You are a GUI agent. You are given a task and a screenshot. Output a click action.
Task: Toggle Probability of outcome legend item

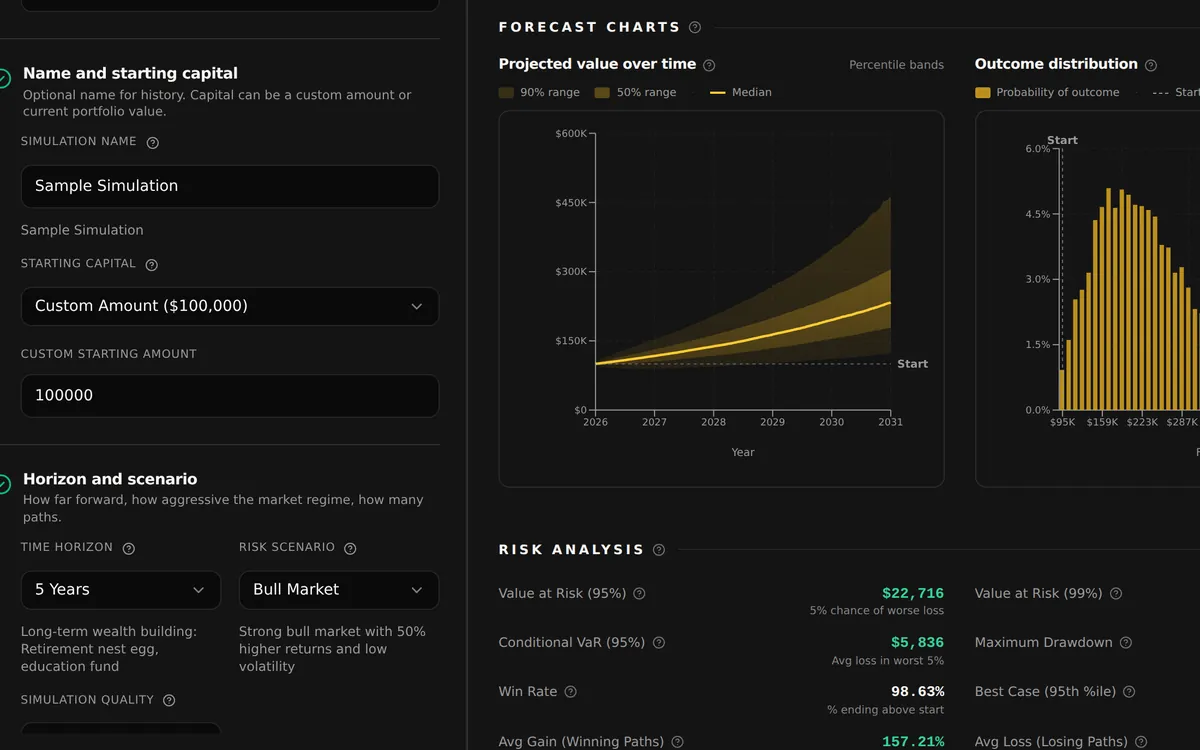point(1047,92)
